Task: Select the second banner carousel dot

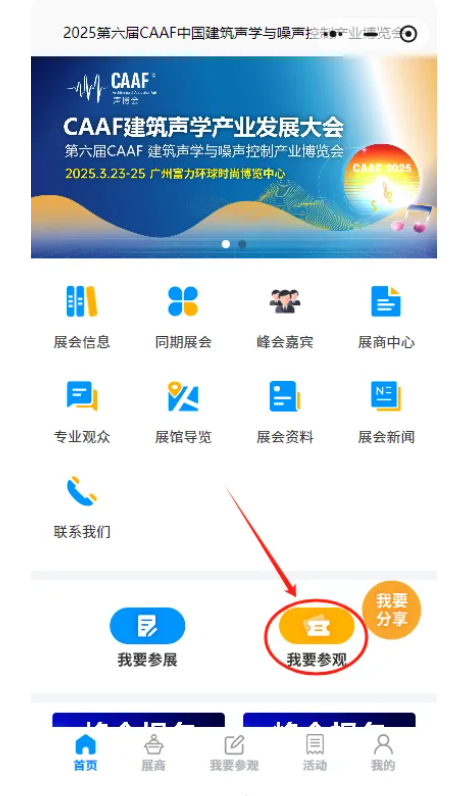Action: pos(242,244)
